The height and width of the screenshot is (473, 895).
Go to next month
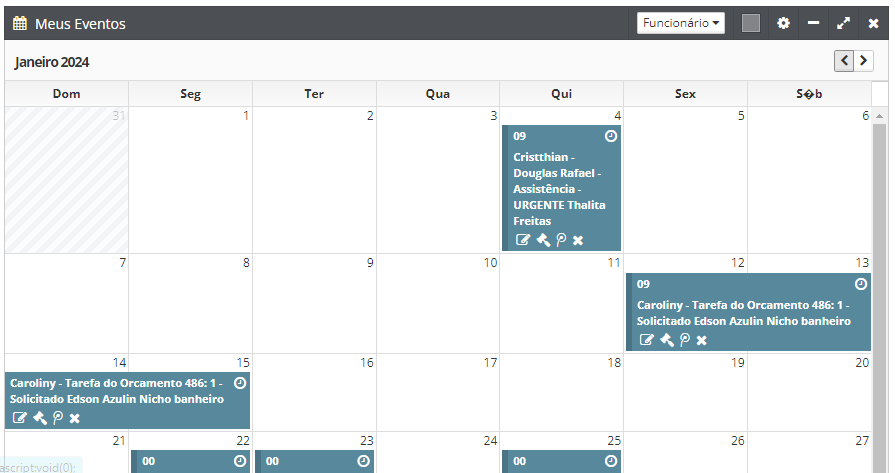click(863, 61)
